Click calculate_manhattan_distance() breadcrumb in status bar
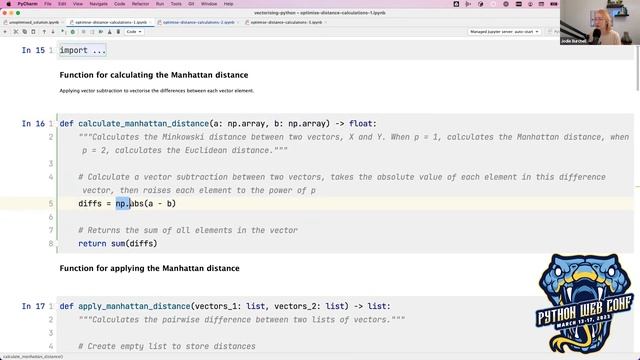 [x=33, y=357]
